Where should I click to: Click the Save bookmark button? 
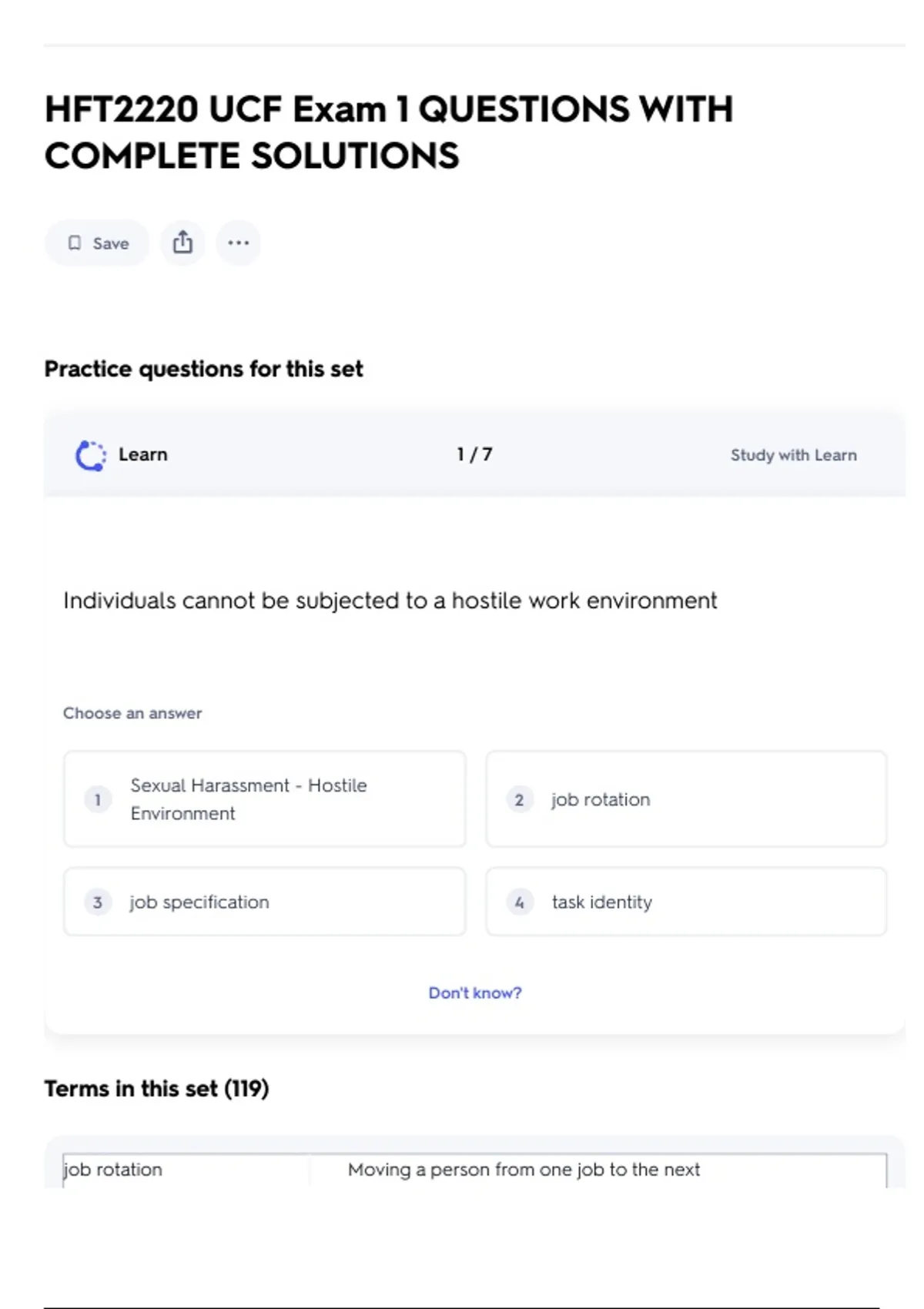[97, 243]
